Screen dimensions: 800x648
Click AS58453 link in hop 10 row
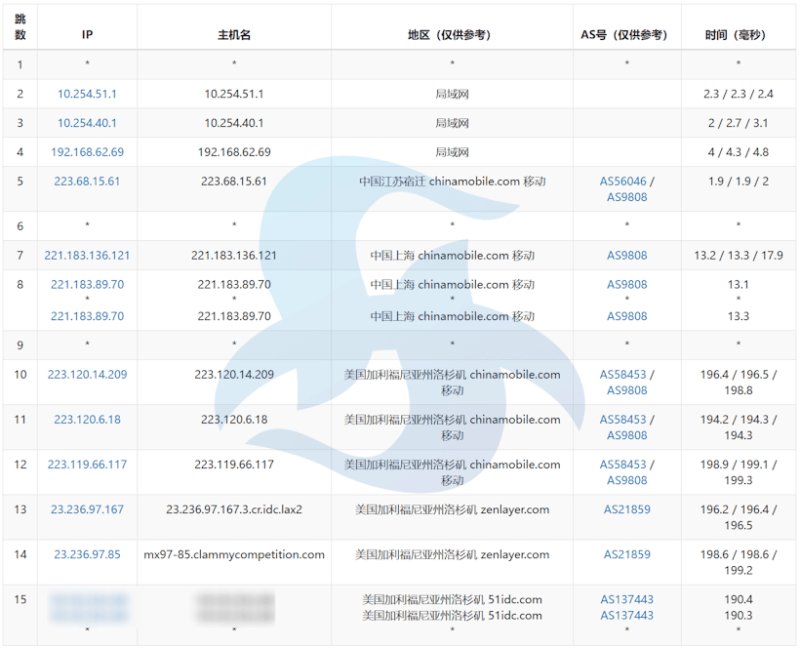coord(623,375)
